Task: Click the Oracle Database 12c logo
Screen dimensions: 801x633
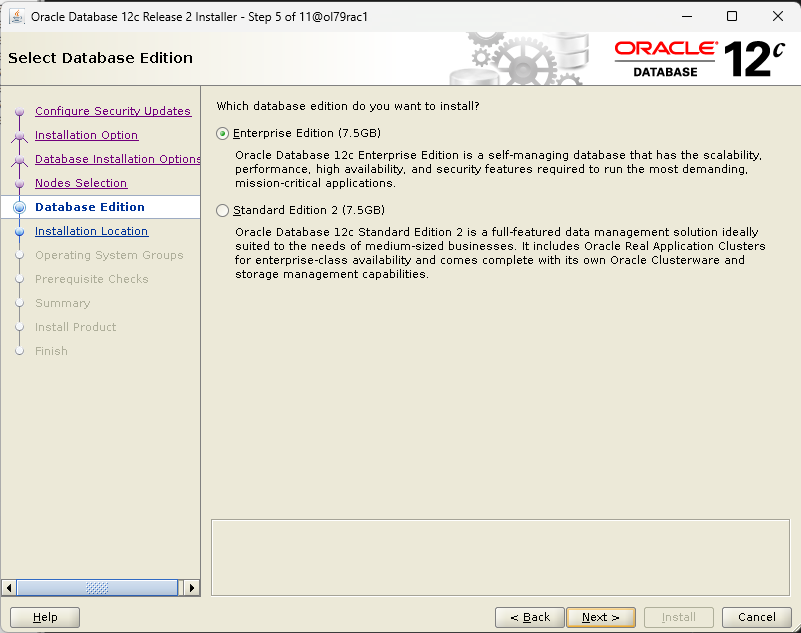Action: 699,59
